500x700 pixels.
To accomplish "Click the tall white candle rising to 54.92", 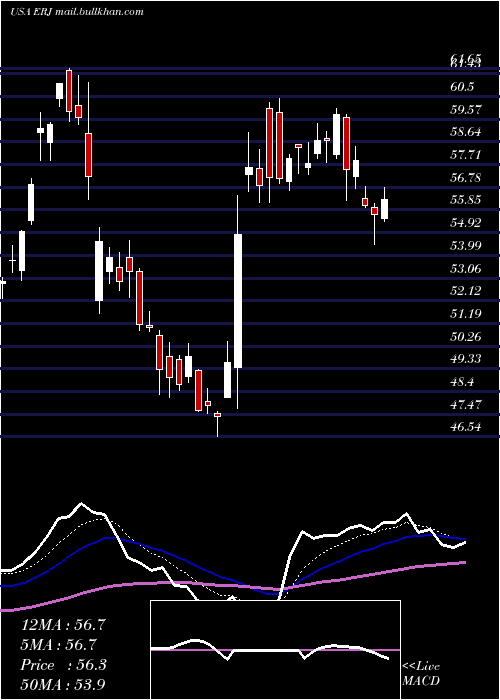I will click(238, 301).
